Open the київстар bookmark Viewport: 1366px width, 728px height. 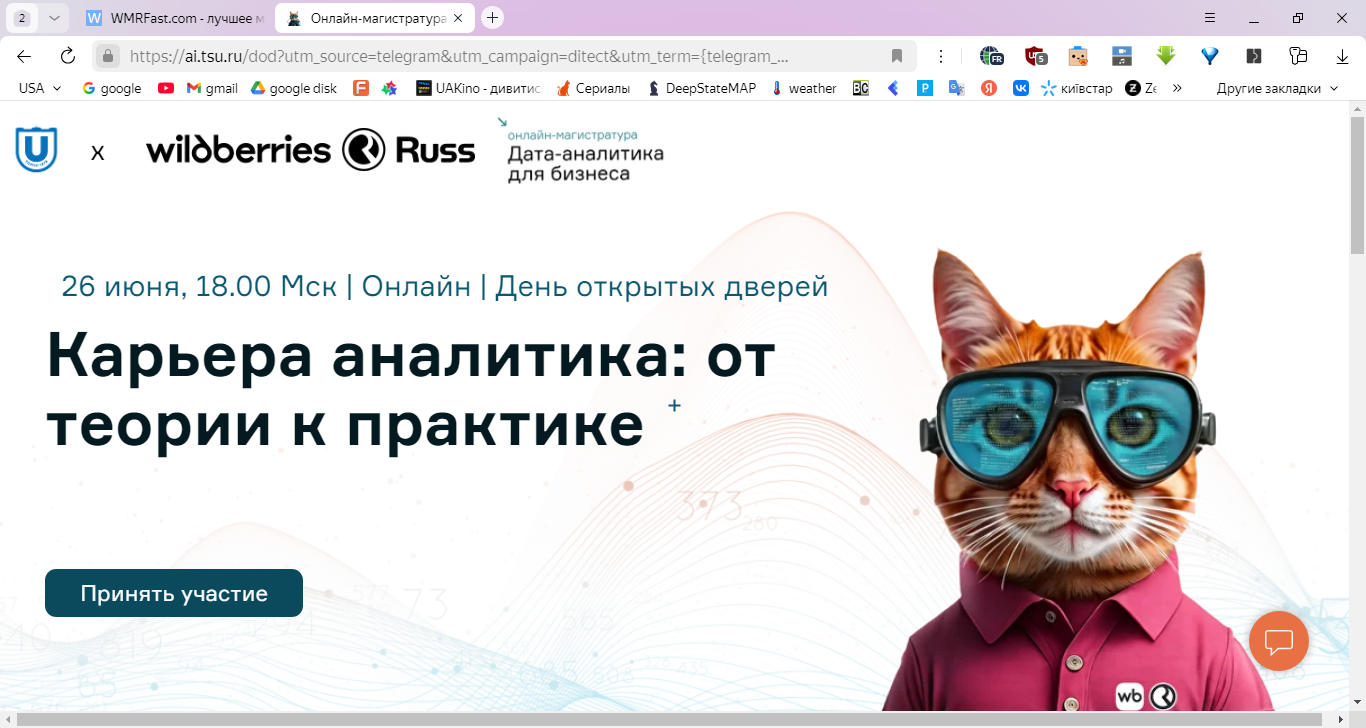pyautogui.click(x=1077, y=88)
